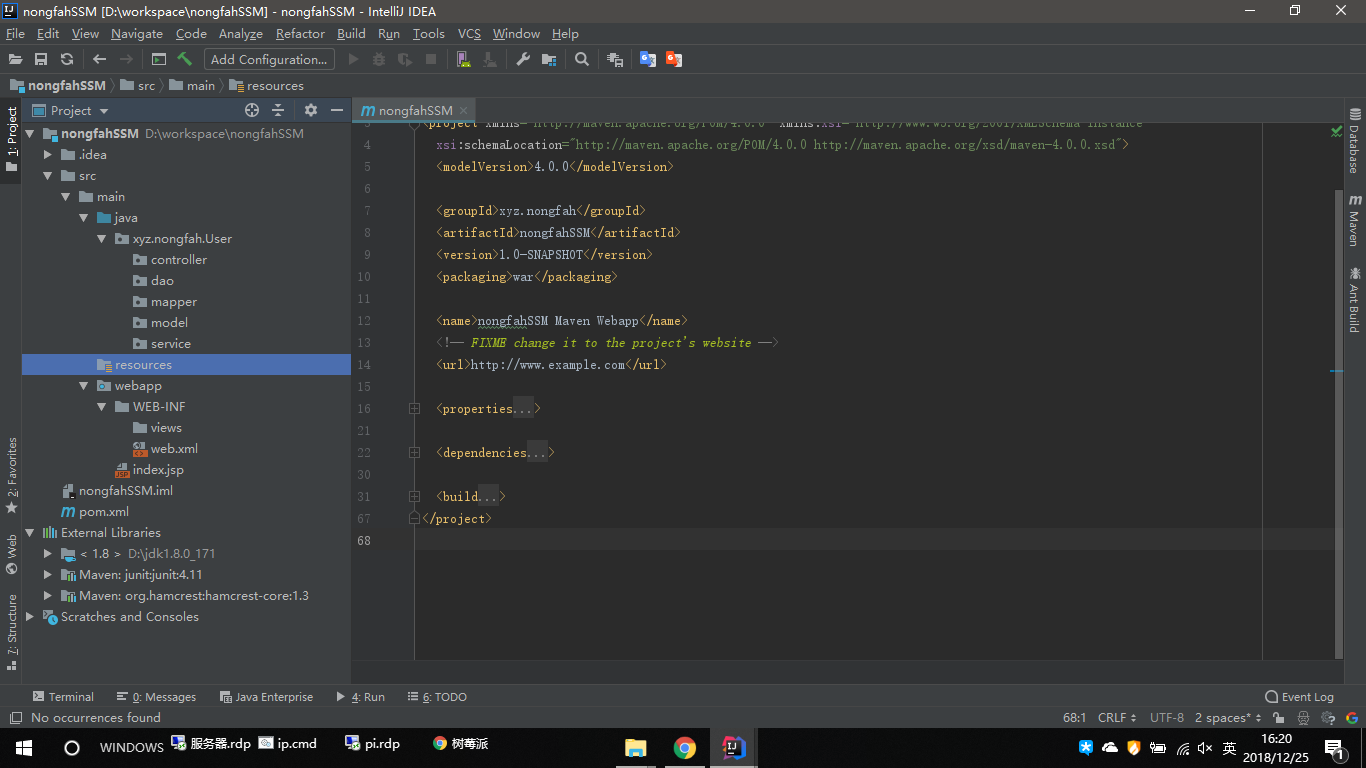The width and height of the screenshot is (1366, 768).
Task: Toggle the Favorites tool window side tab
Action: pyautogui.click(x=12, y=475)
